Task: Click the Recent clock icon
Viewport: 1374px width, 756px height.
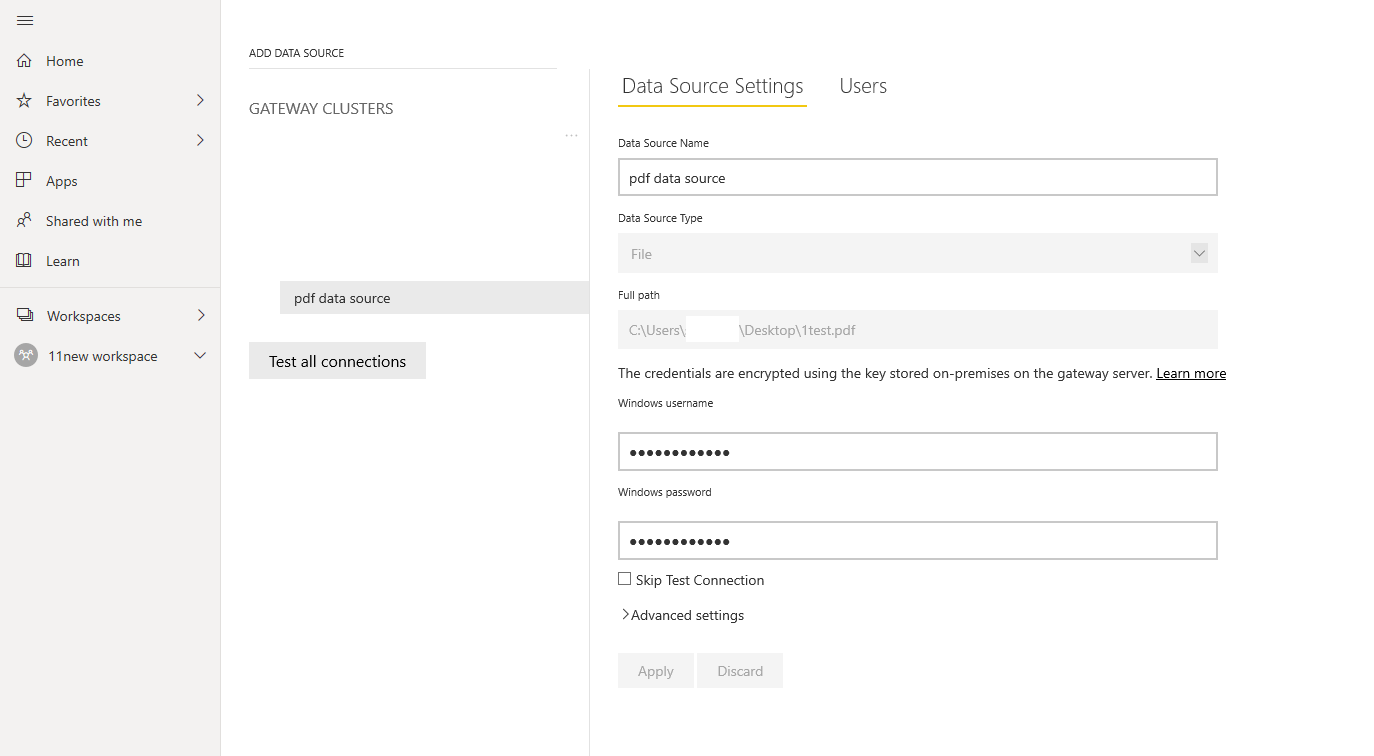Action: click(x=25, y=141)
